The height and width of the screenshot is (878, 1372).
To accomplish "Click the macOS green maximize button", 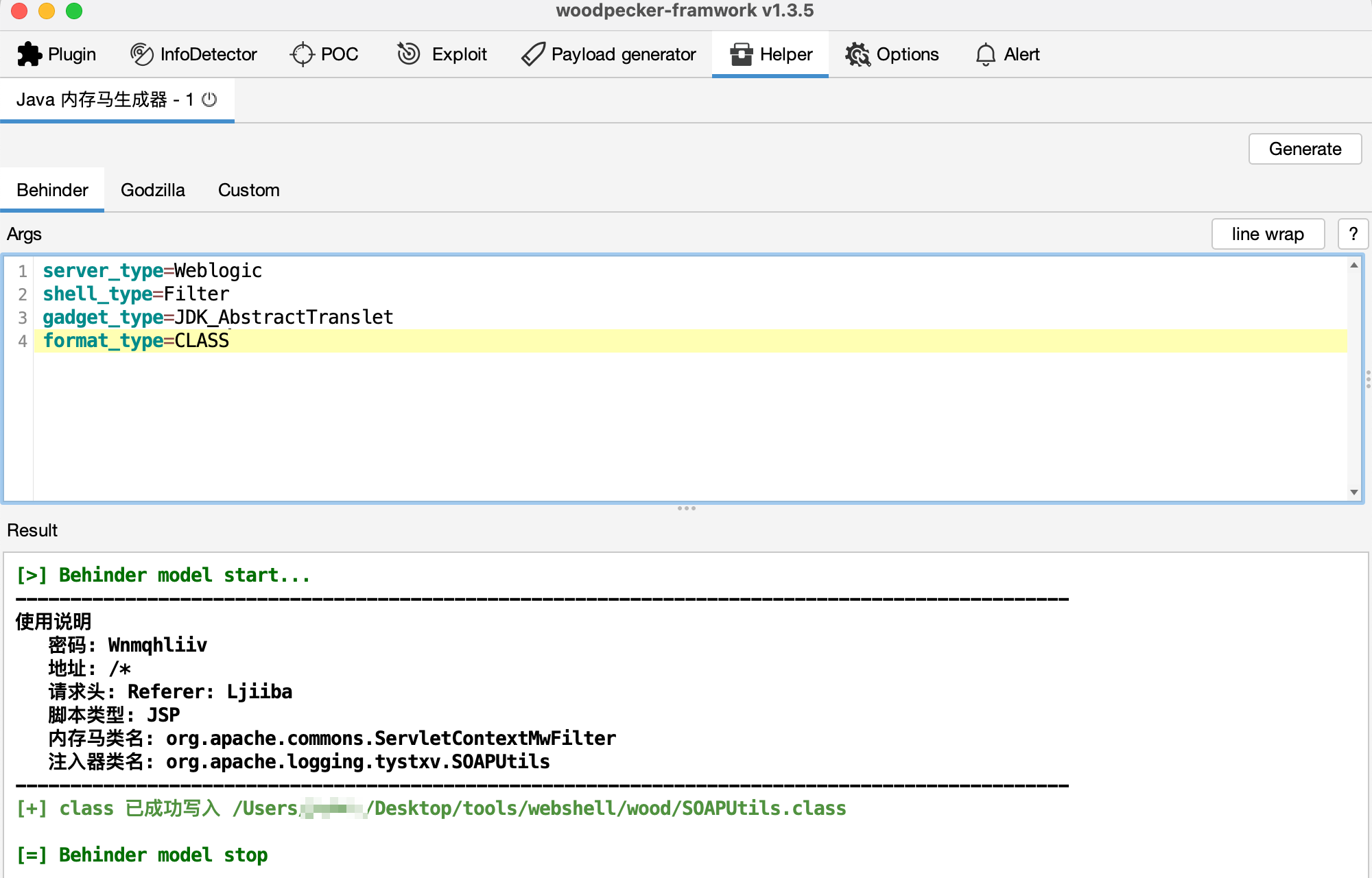I will click(x=74, y=10).
